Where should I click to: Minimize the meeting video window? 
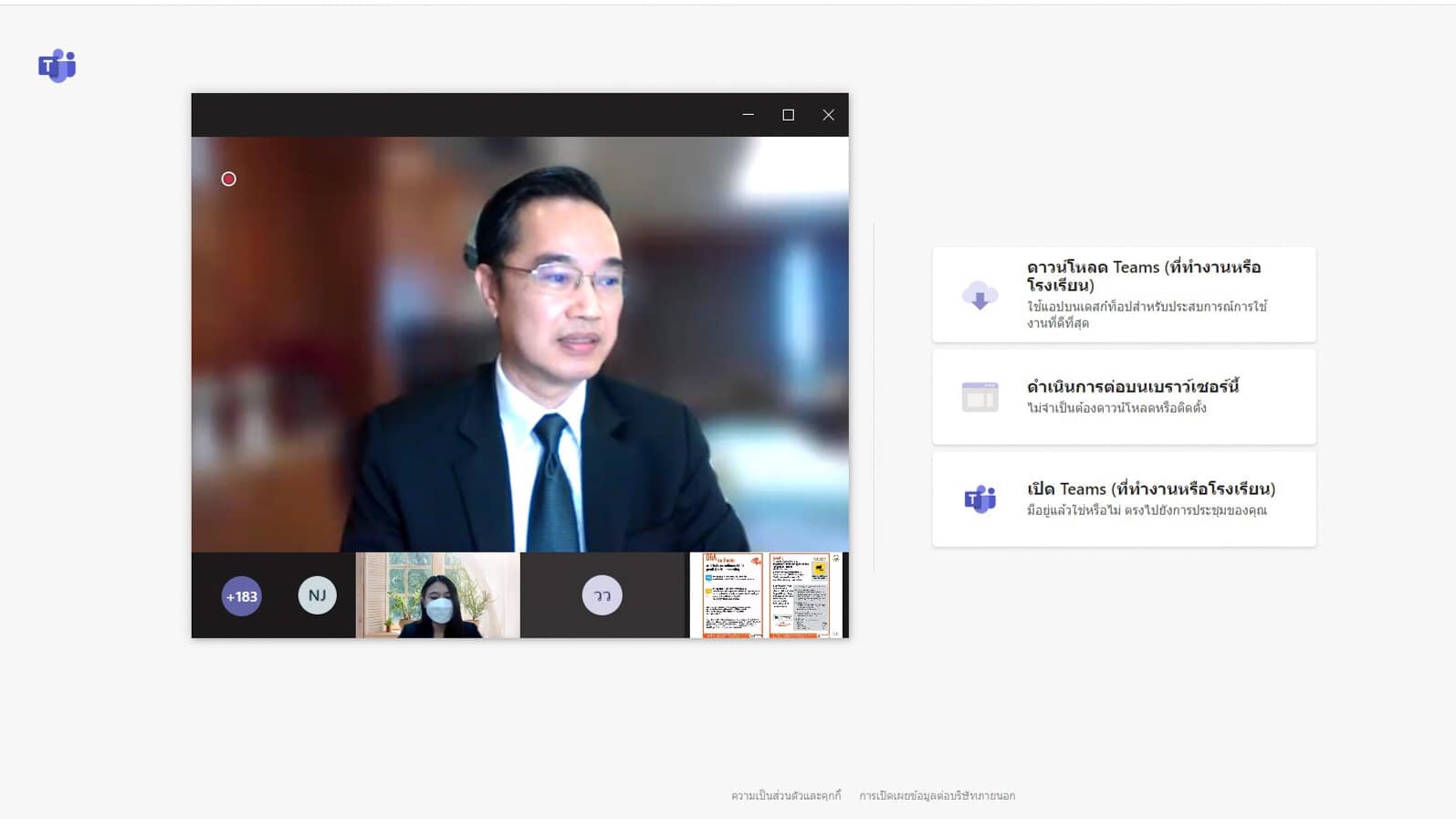point(749,115)
